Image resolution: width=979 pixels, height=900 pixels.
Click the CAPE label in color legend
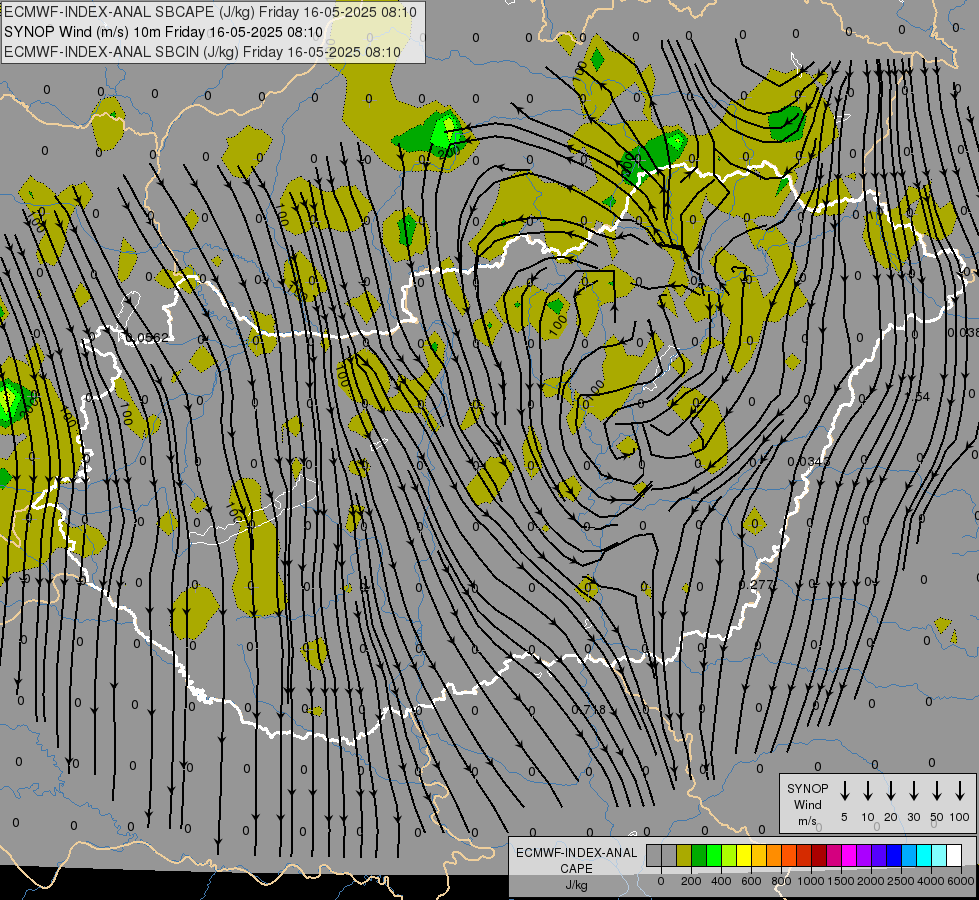point(576,869)
